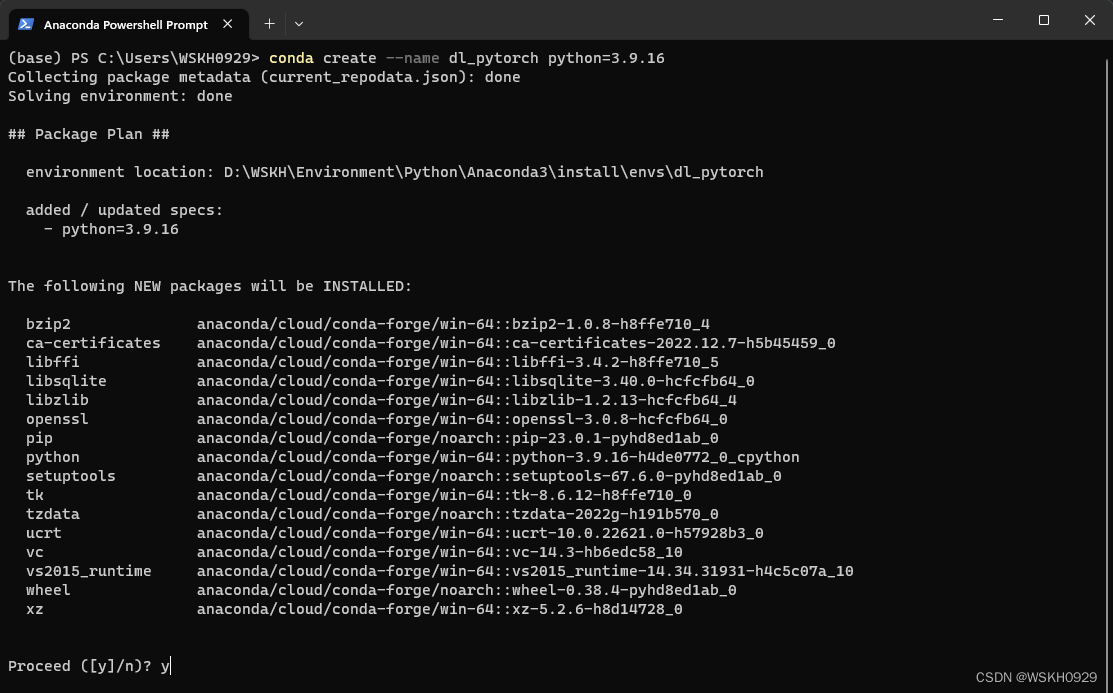Screen dimensions: 1113x693
Task: Expand the new tab profile dropdown arrow
Action: click(x=299, y=24)
